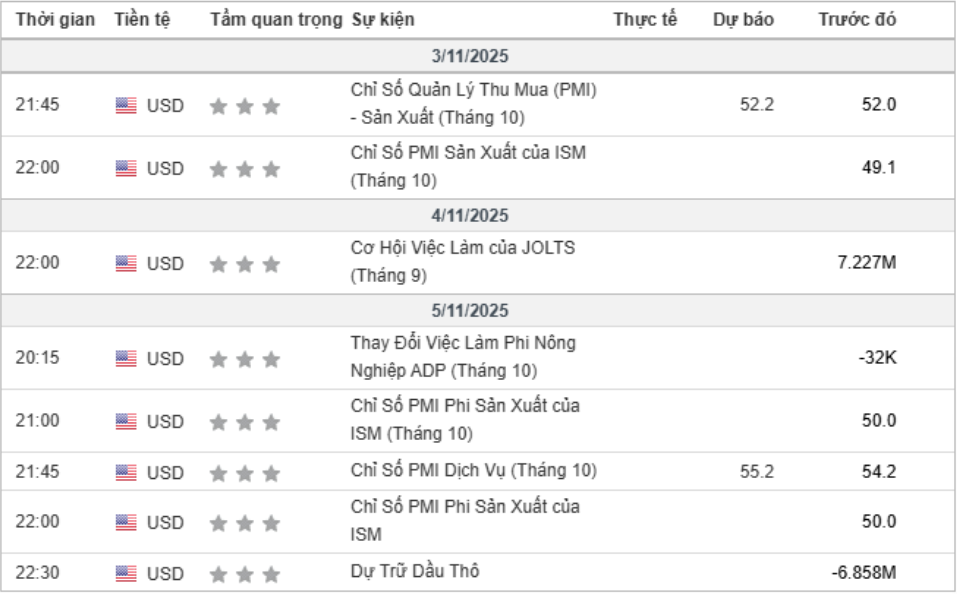This screenshot has width=957, height=594.
Task: Click the US flag beside the 21:45 manufacturing PMI event
Action: click(126, 105)
